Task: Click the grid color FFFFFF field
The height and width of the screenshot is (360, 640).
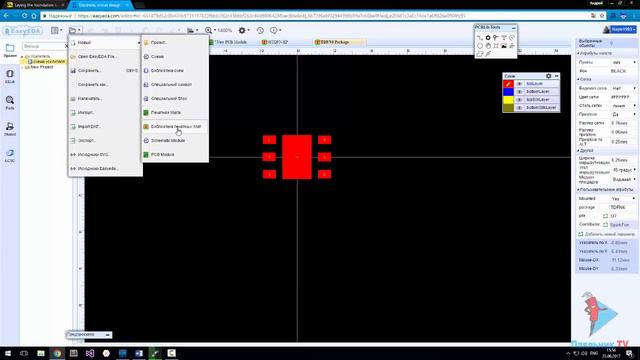Action: 624,97
